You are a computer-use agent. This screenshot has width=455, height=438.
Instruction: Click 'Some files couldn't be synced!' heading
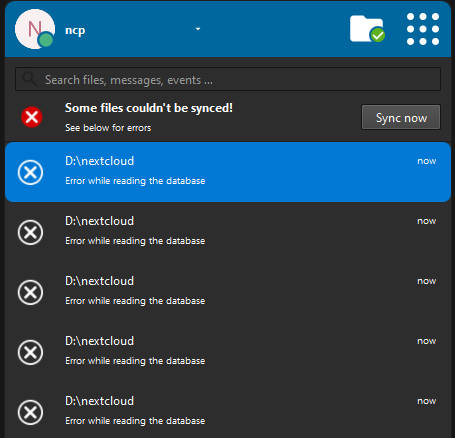coord(149,108)
